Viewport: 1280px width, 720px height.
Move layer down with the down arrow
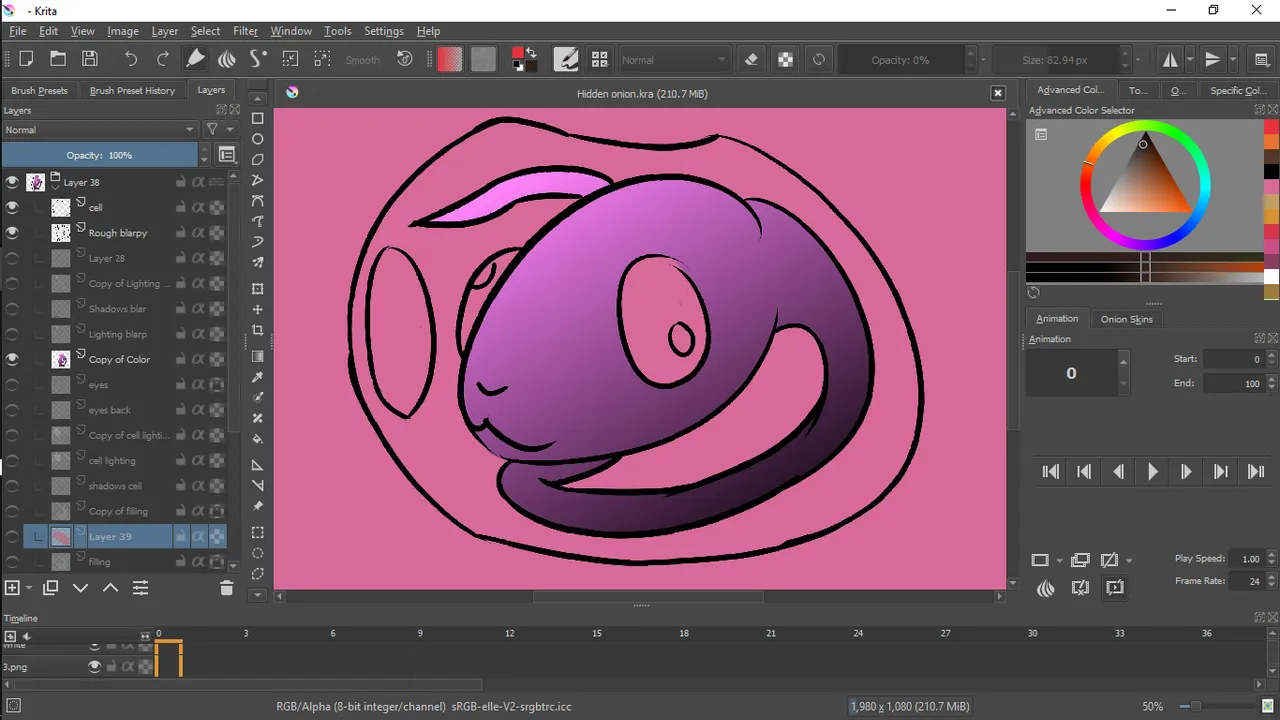(x=81, y=588)
